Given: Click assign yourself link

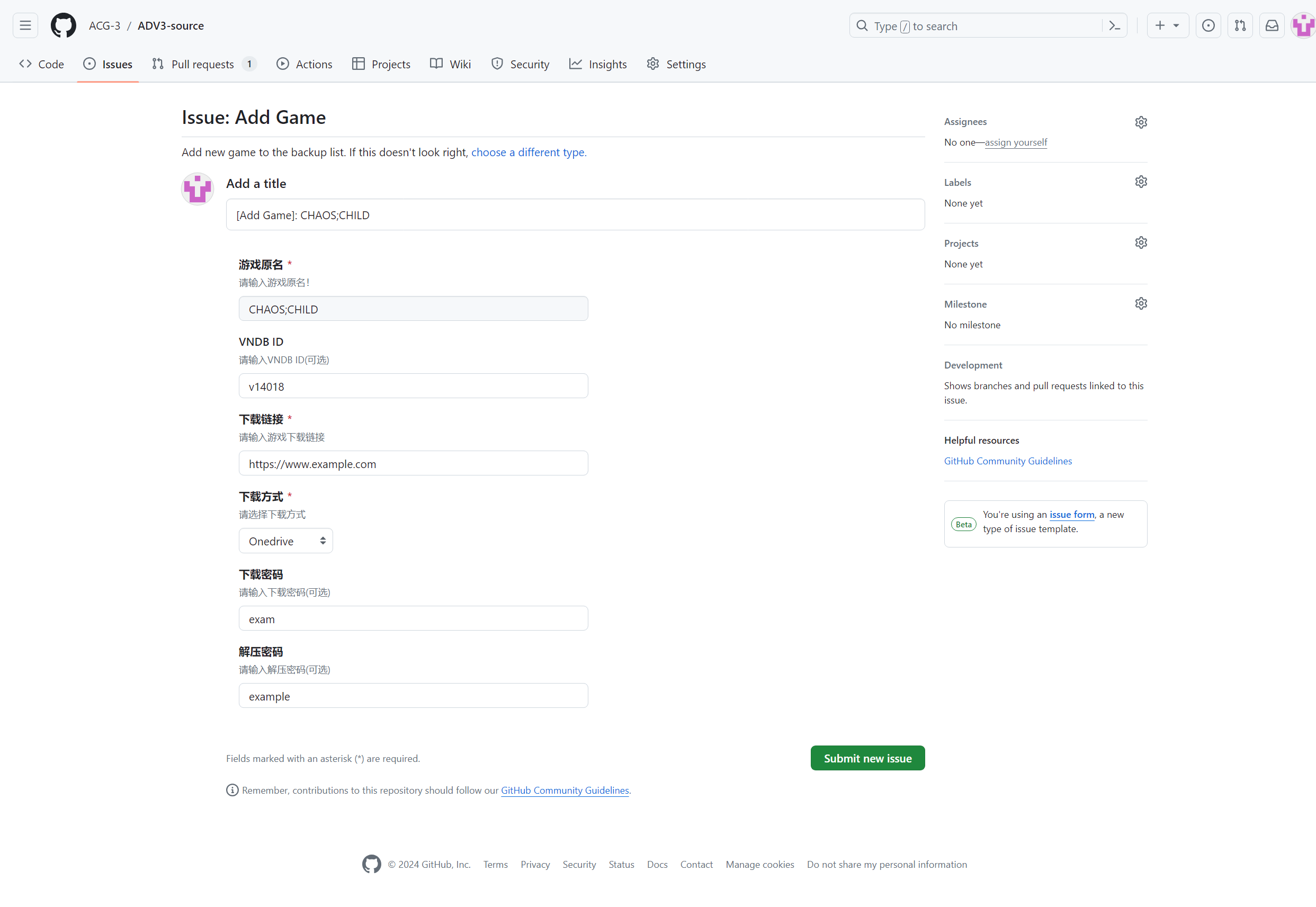Looking at the screenshot, I should click(1016, 142).
